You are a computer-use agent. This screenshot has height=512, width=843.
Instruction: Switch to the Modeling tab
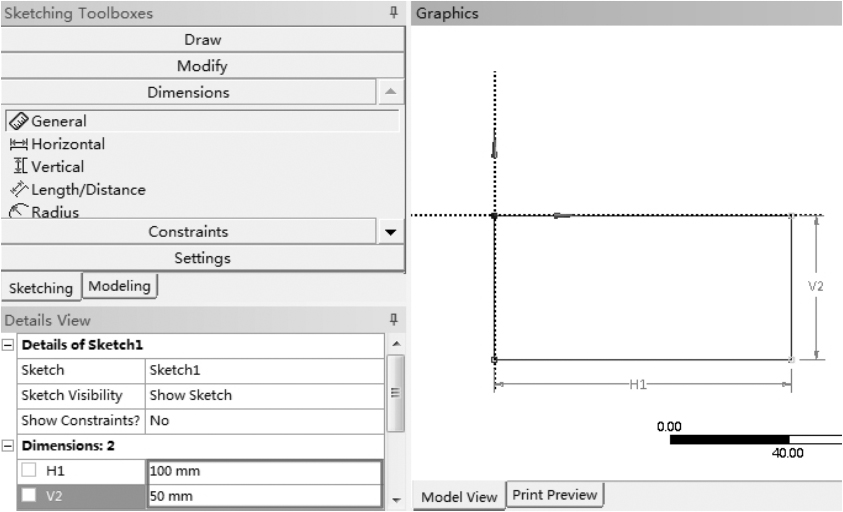(120, 286)
